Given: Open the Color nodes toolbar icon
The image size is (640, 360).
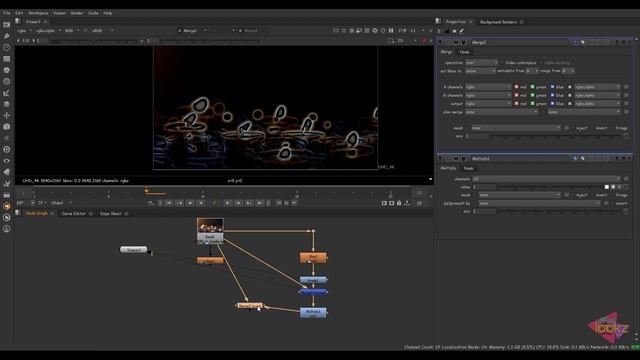Looking at the screenshot, I should point(7,70).
